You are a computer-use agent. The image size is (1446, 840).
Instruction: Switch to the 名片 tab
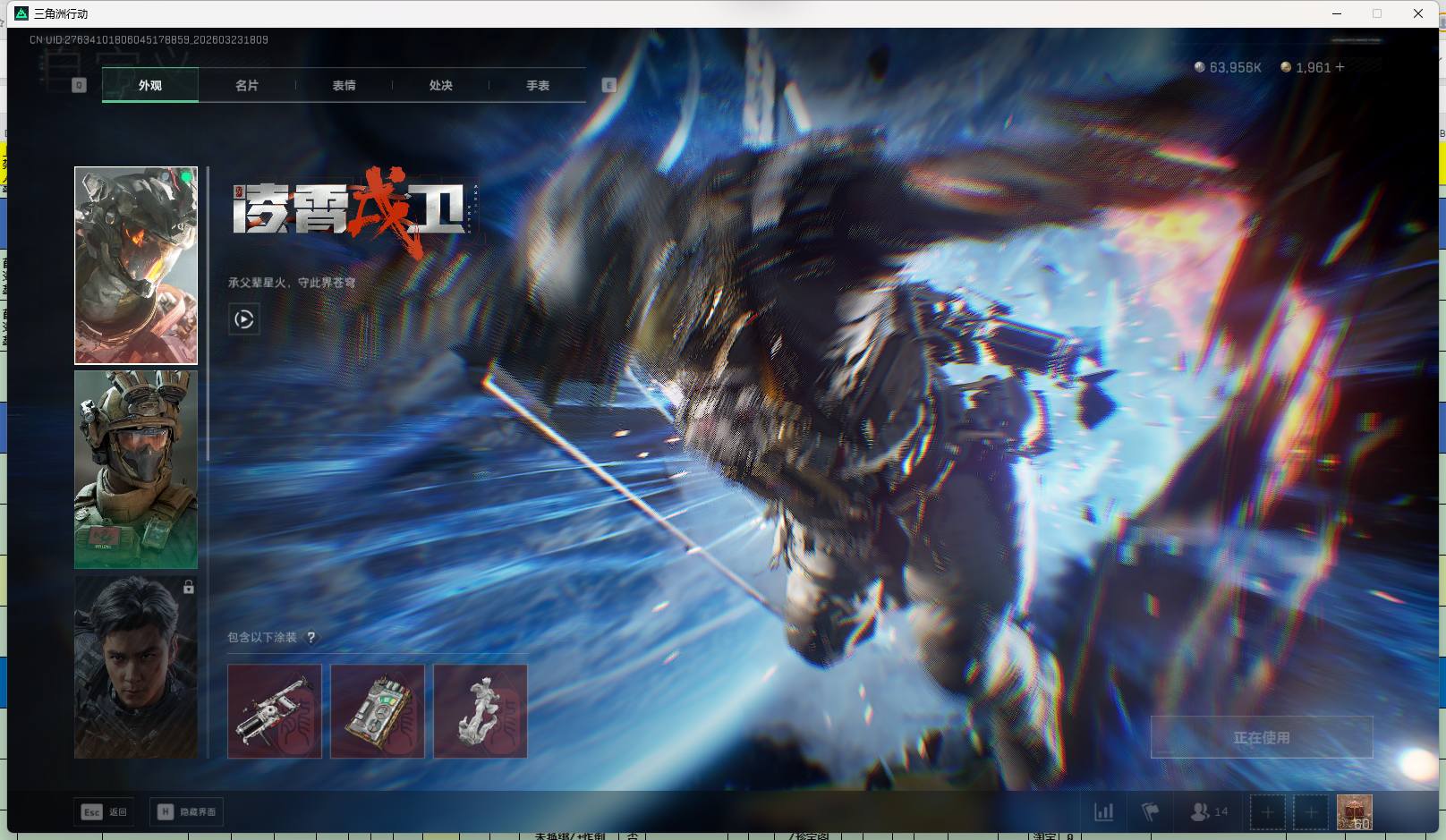[x=247, y=86]
